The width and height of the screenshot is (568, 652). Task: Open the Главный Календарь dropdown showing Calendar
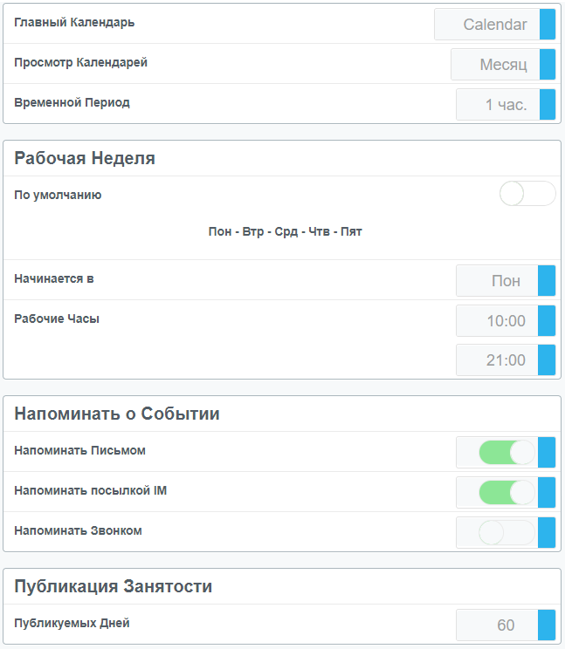click(487, 25)
